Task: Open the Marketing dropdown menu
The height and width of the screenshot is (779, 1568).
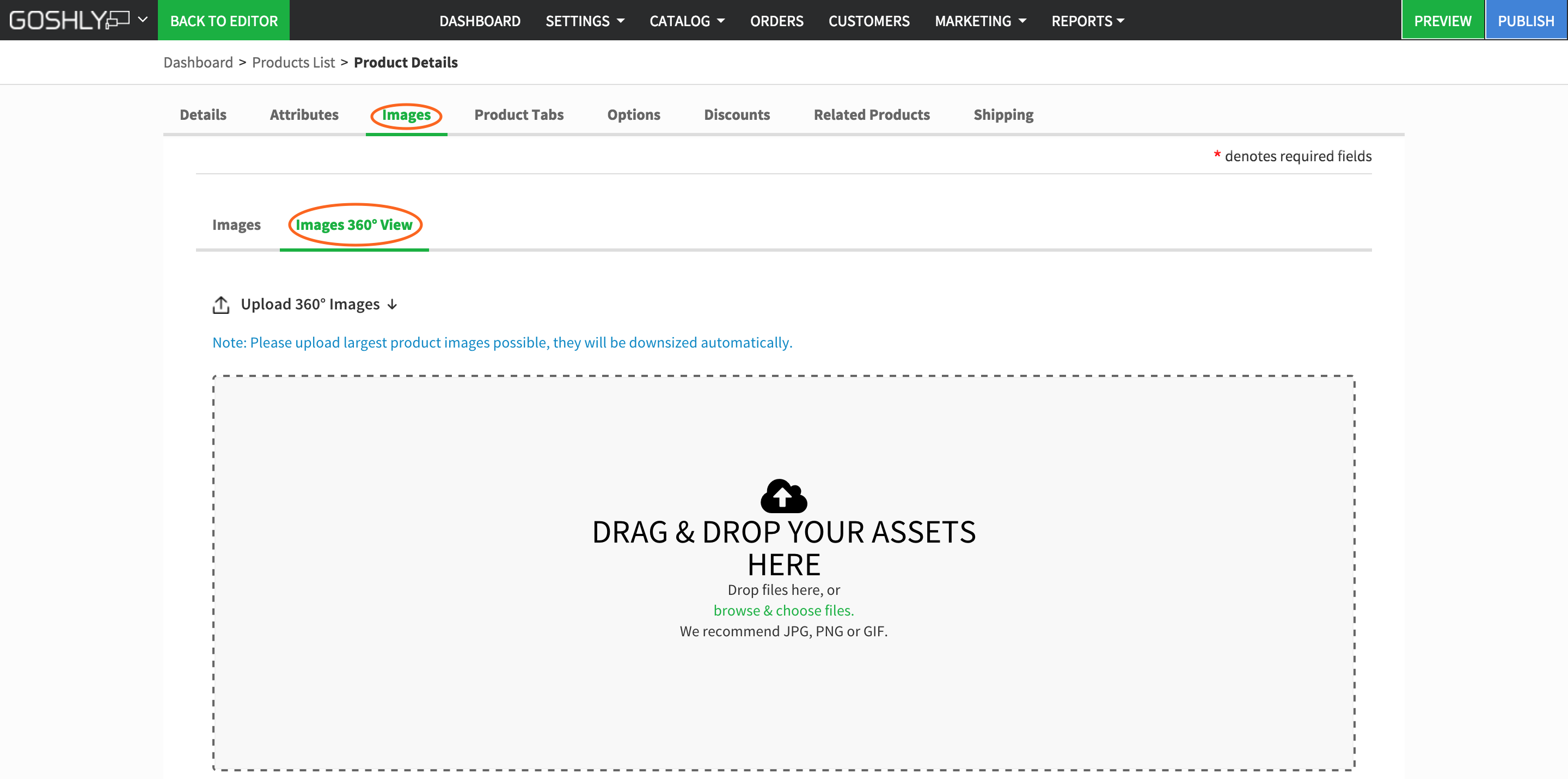Action: click(980, 21)
